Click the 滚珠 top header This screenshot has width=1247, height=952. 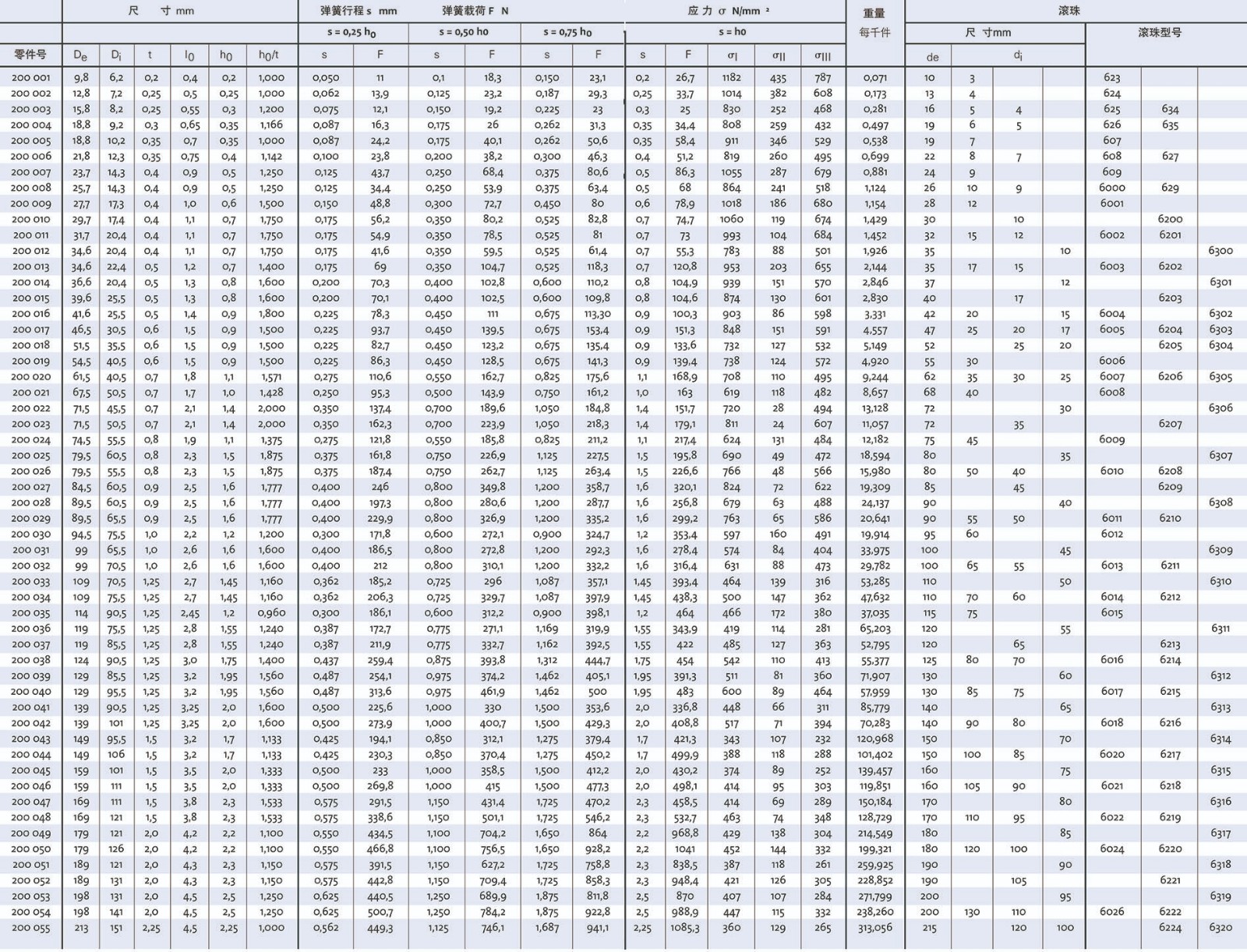[x=1069, y=11]
